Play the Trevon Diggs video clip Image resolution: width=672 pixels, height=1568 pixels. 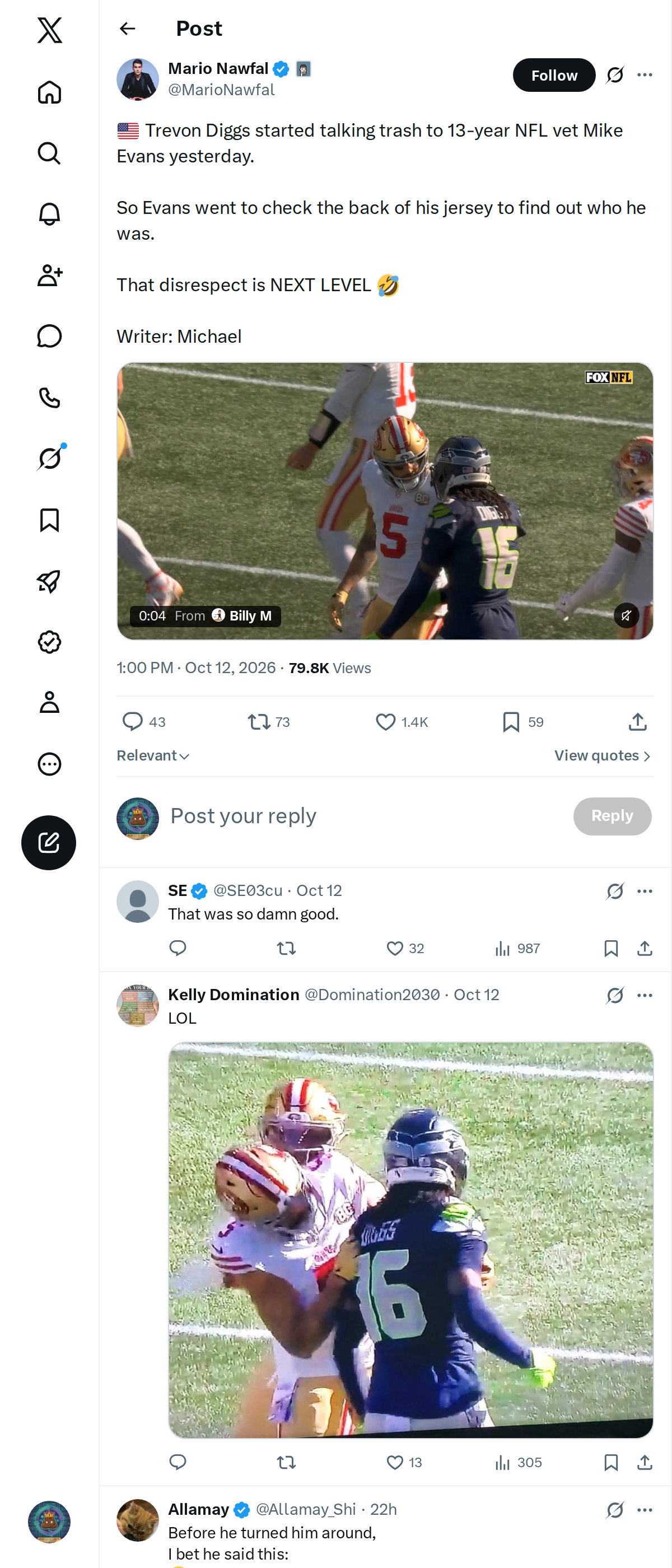(x=385, y=501)
